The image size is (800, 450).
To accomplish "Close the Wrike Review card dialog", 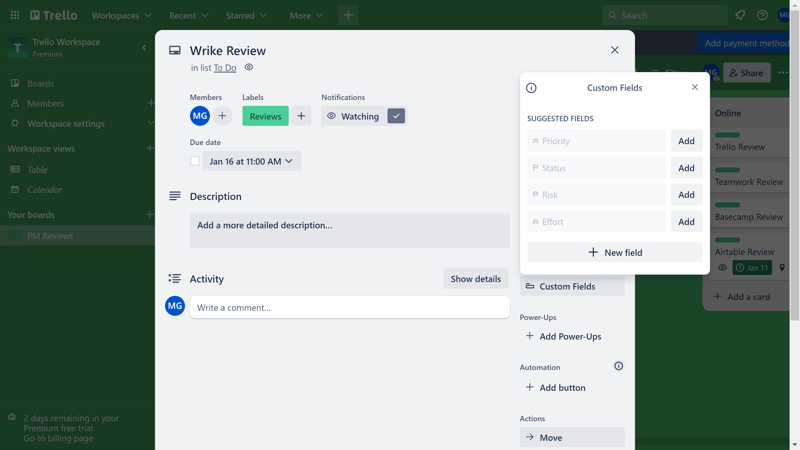I will [615, 50].
